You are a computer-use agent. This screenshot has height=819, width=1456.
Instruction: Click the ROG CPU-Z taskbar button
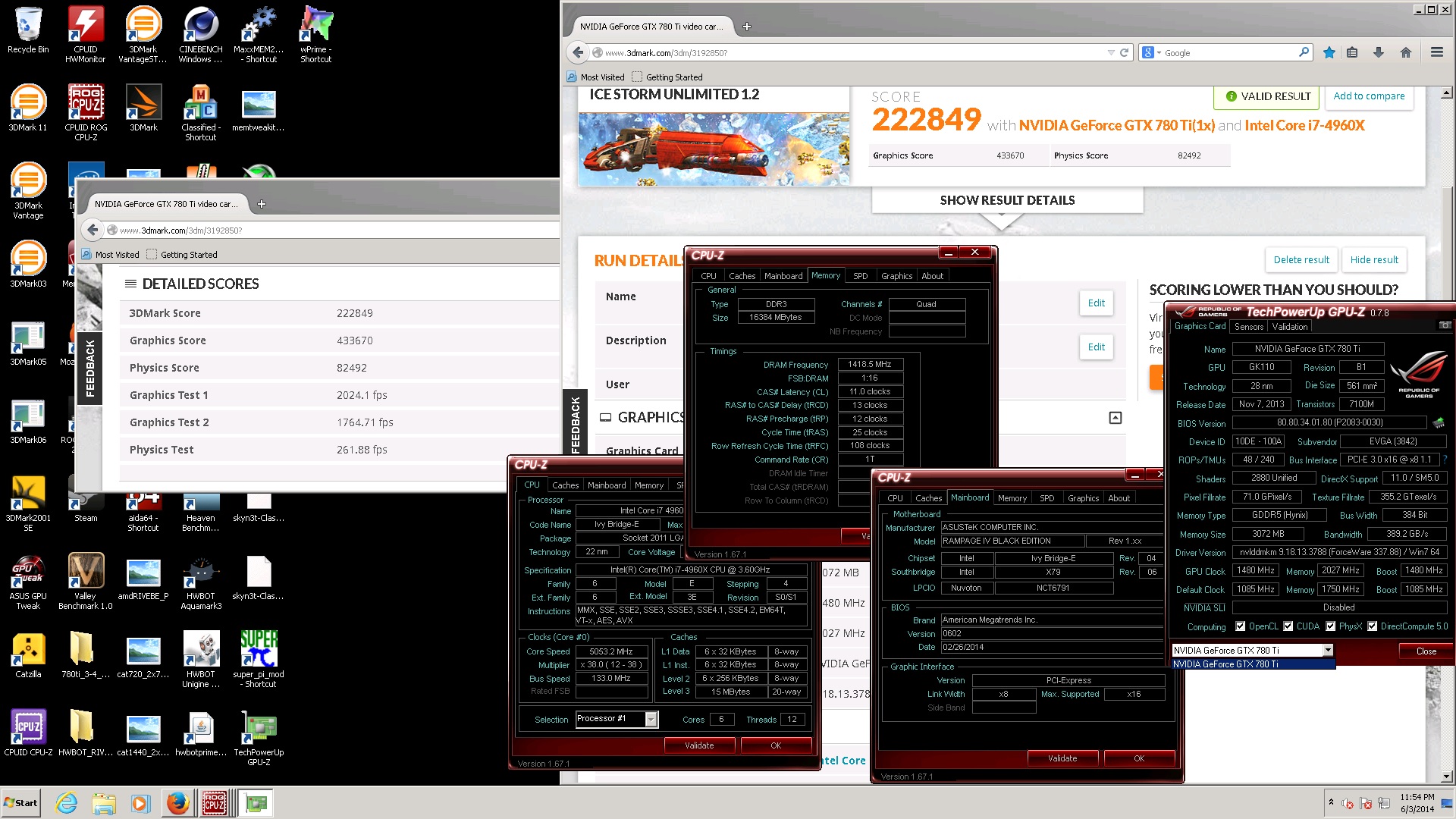coord(215,802)
